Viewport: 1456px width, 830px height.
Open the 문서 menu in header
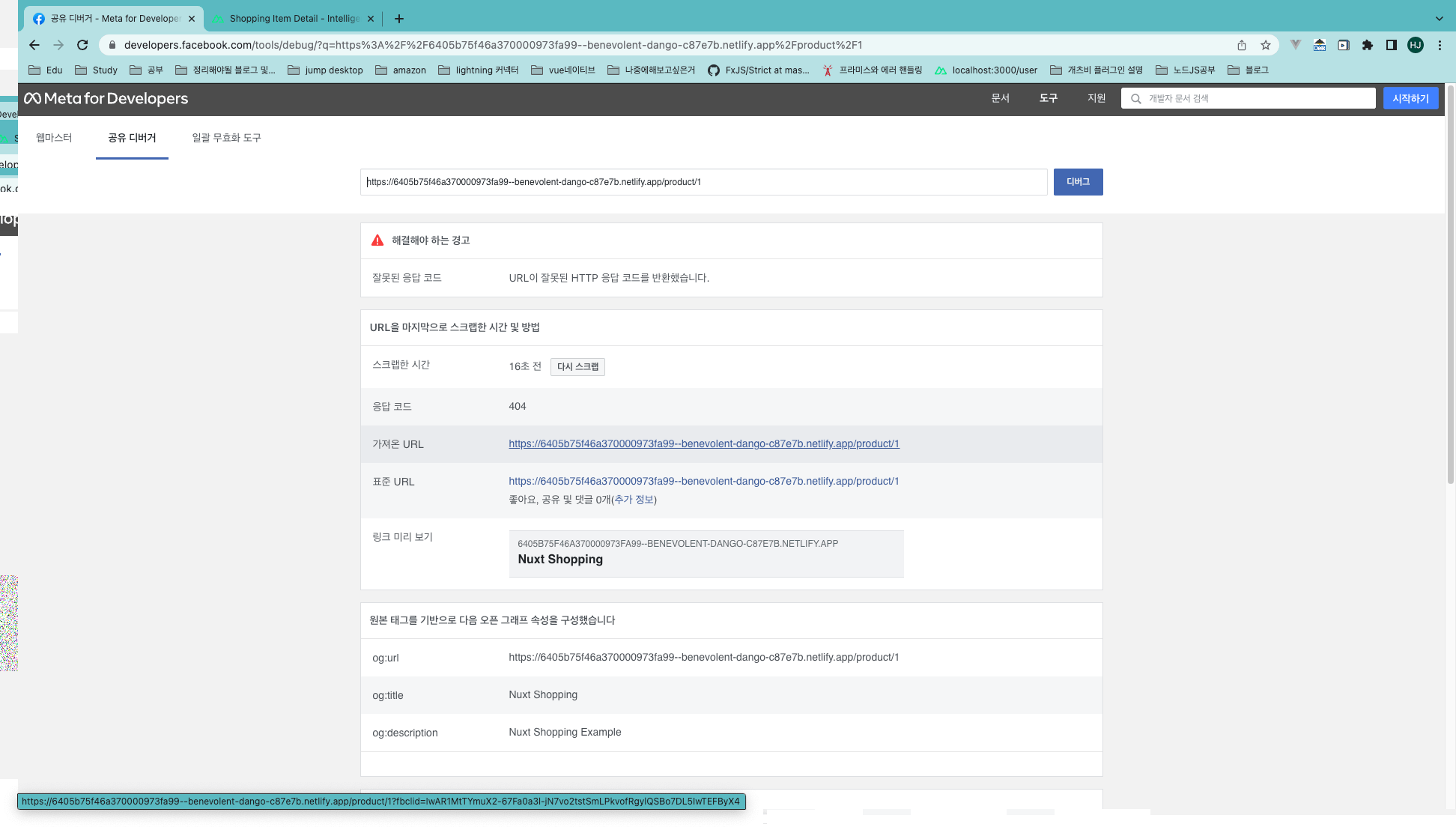(1001, 98)
